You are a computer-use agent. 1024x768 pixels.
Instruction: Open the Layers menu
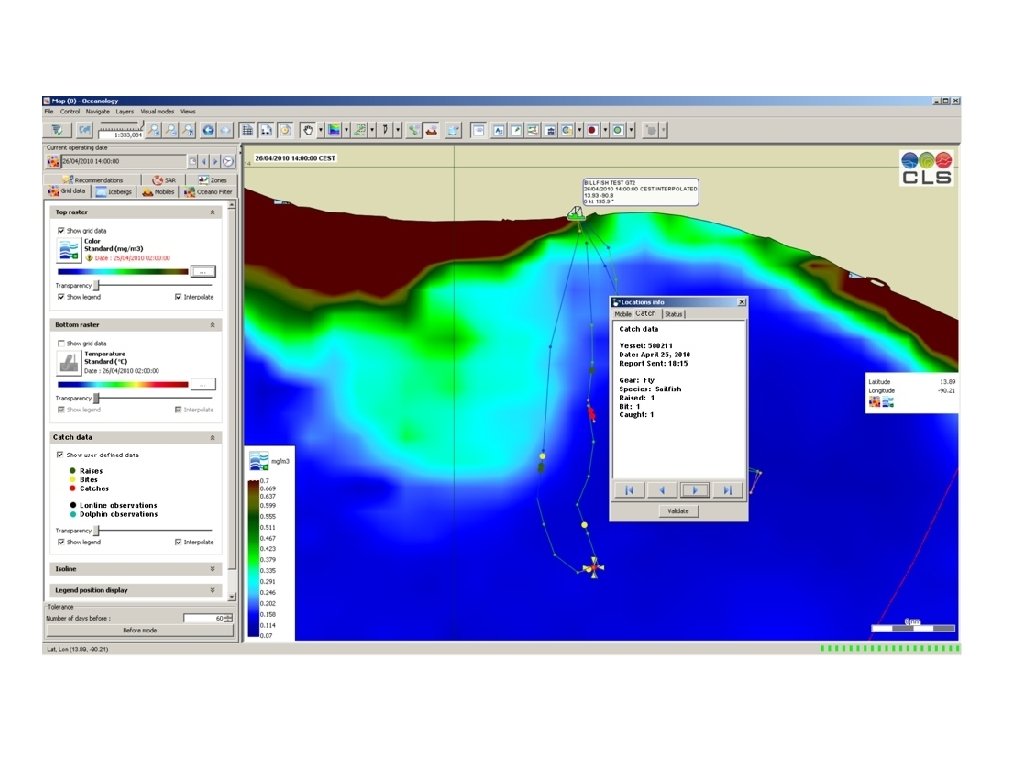tap(125, 112)
